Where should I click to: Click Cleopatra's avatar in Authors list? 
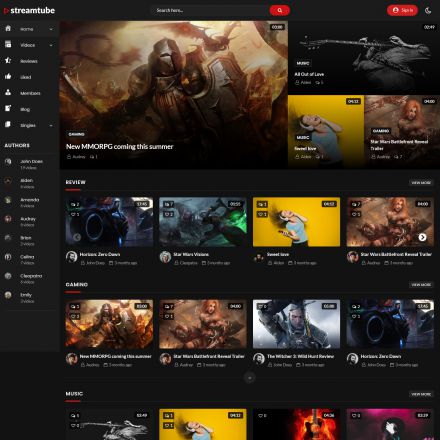pyautogui.click(x=8, y=276)
